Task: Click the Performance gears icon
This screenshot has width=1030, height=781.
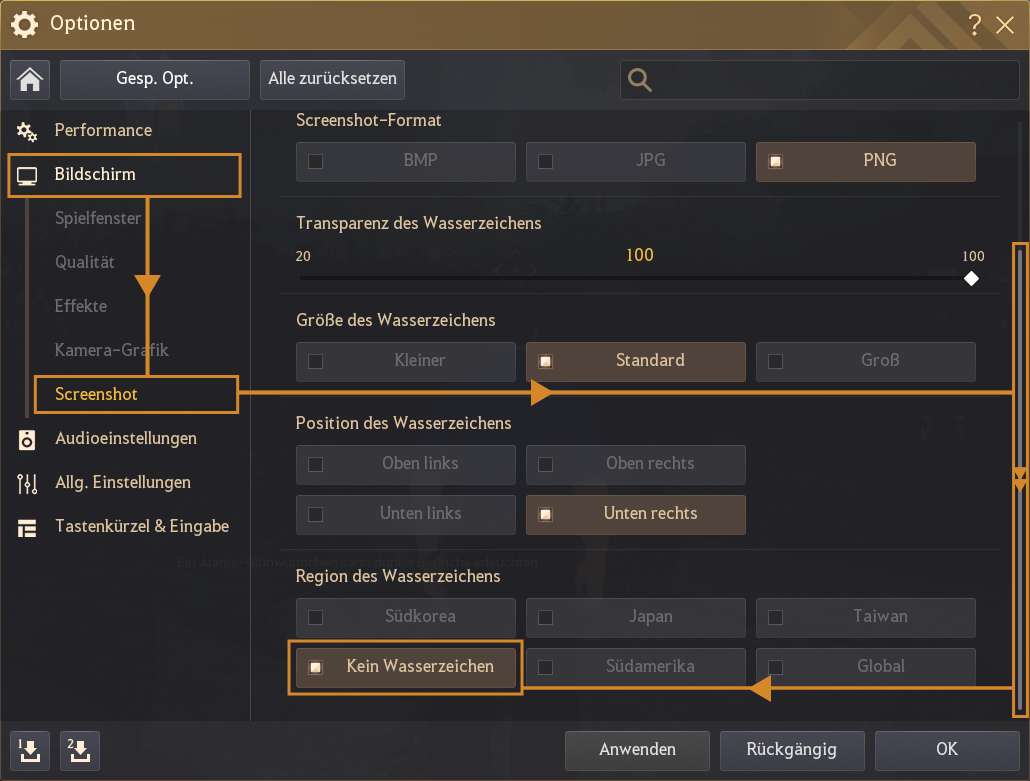Action: click(27, 131)
